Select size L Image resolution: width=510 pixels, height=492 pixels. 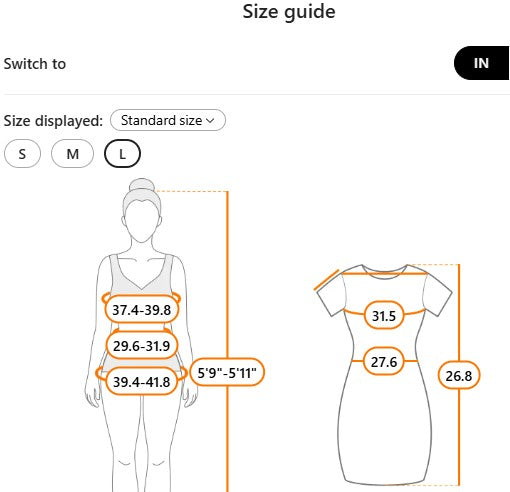[122, 154]
